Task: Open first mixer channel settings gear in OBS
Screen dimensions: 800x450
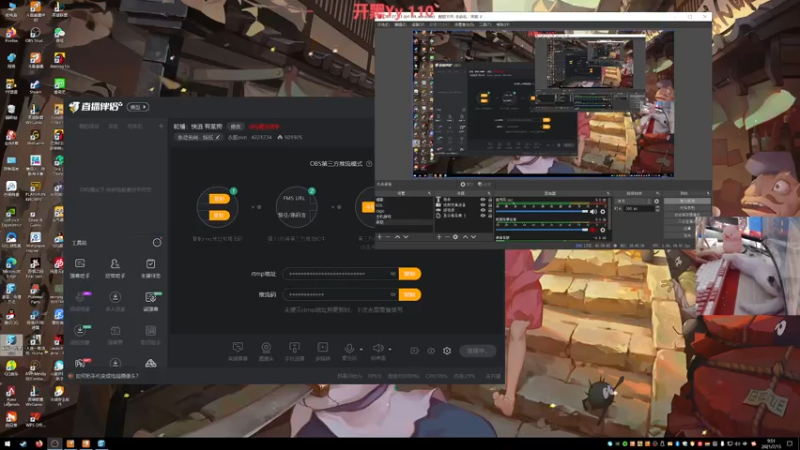Action: click(x=603, y=211)
